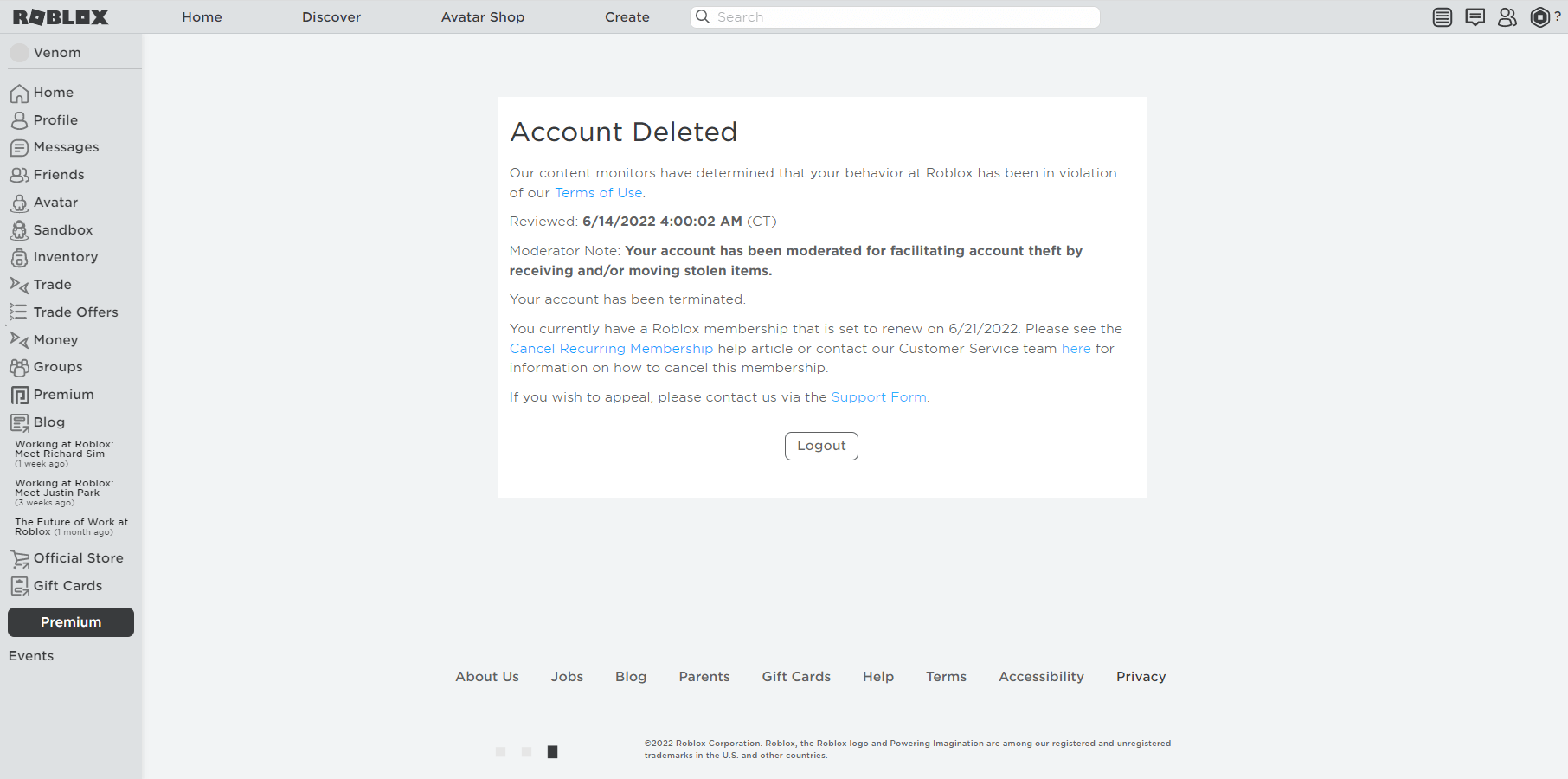The width and height of the screenshot is (1568, 779).
Task: Click About Us in the footer
Action: click(x=487, y=677)
